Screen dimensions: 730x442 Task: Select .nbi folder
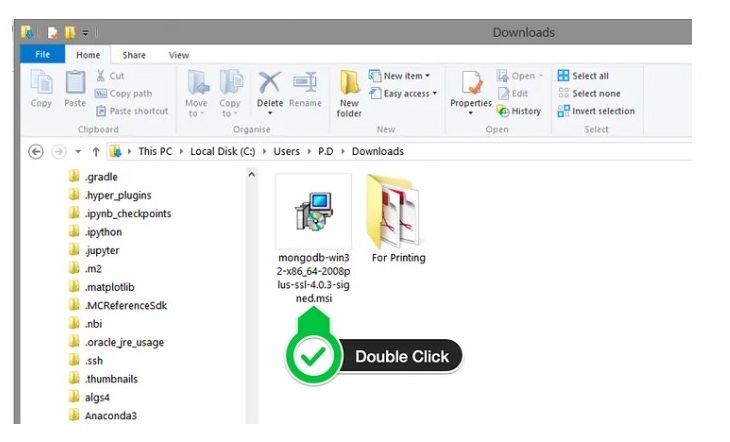coord(85,324)
